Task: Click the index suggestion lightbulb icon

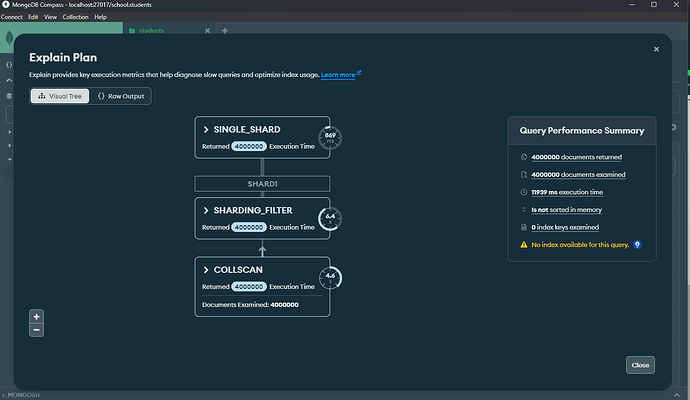Action: (637, 244)
